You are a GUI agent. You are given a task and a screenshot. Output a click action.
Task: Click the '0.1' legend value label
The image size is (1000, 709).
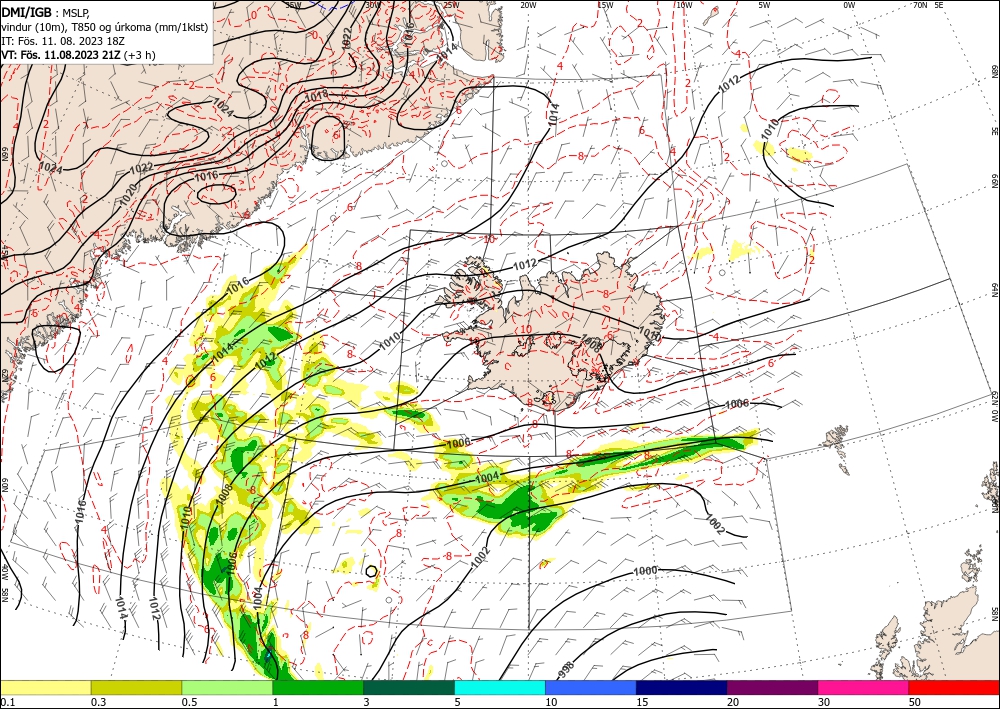7,702
